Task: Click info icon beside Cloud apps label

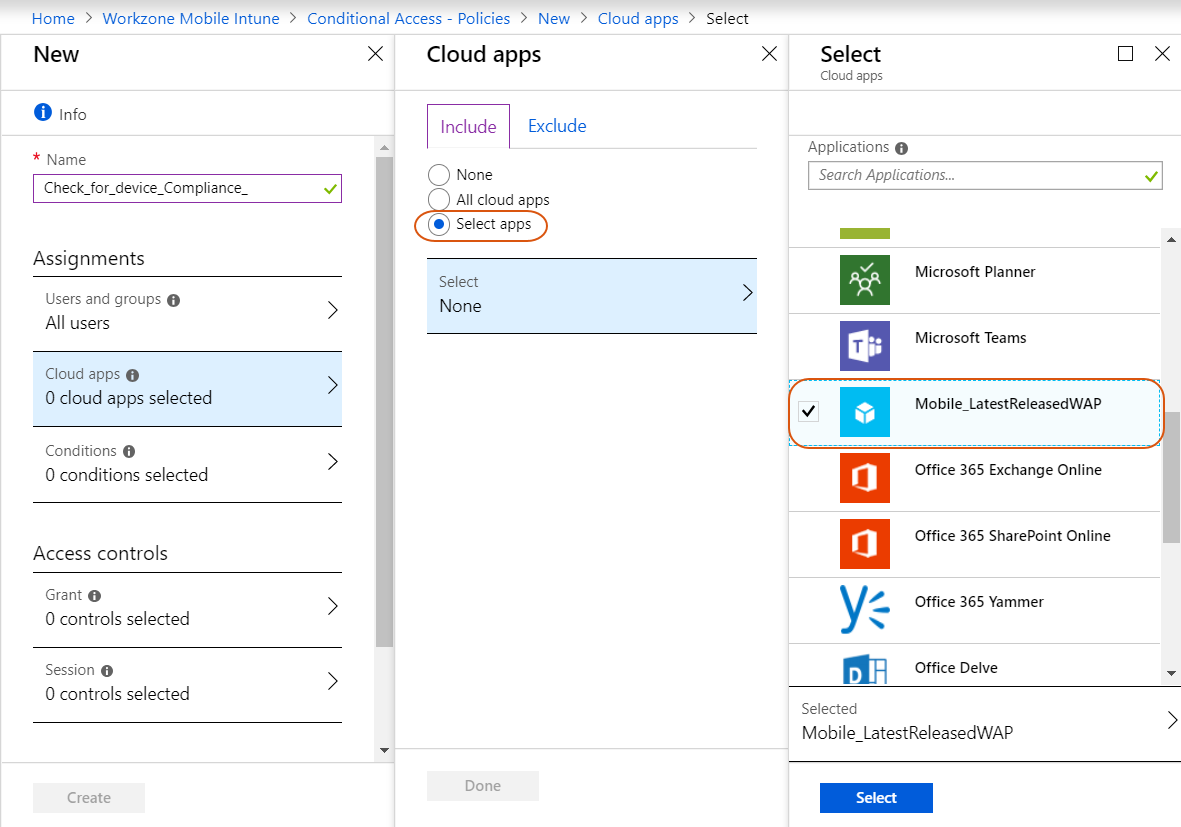Action: 133,375
